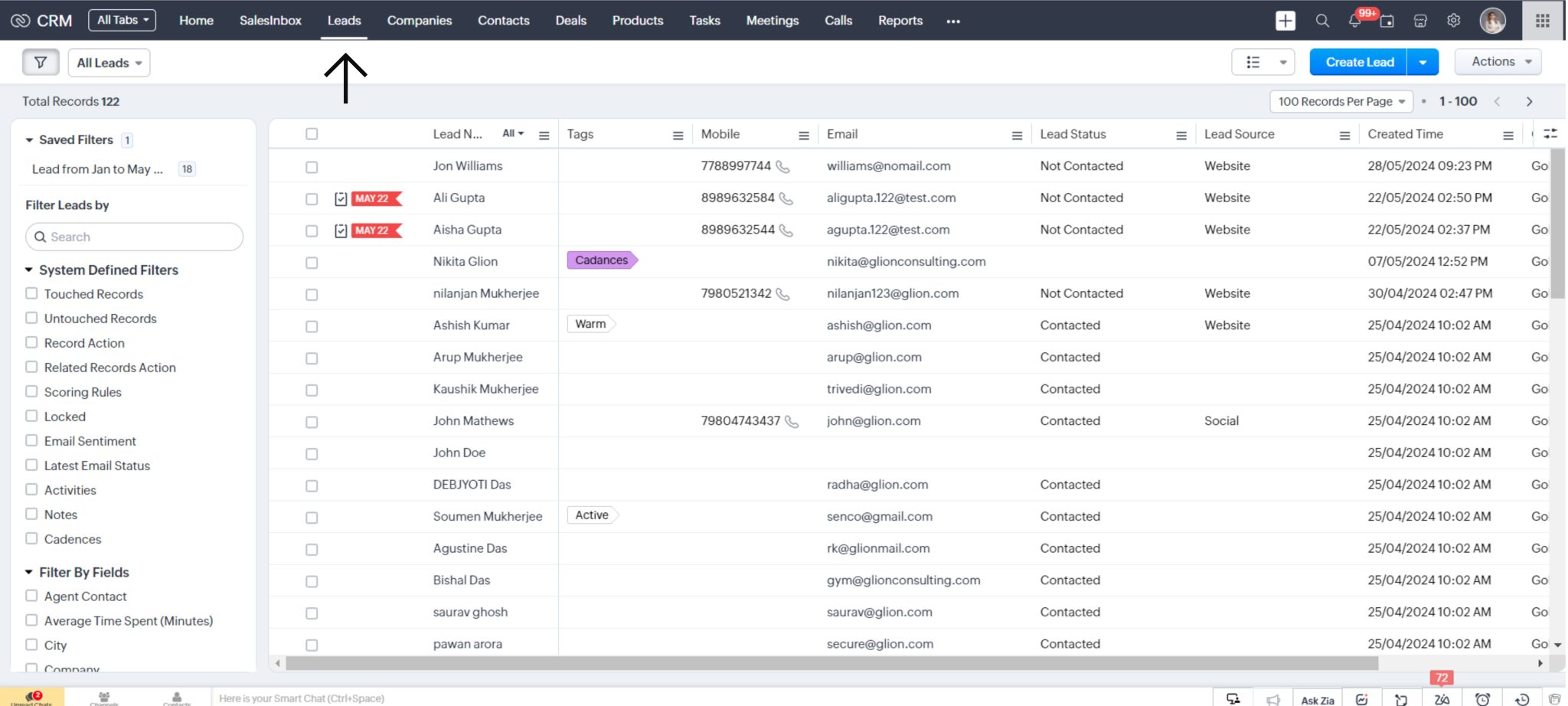Switch to the Deals tab
1568x706 pixels.
(x=570, y=21)
